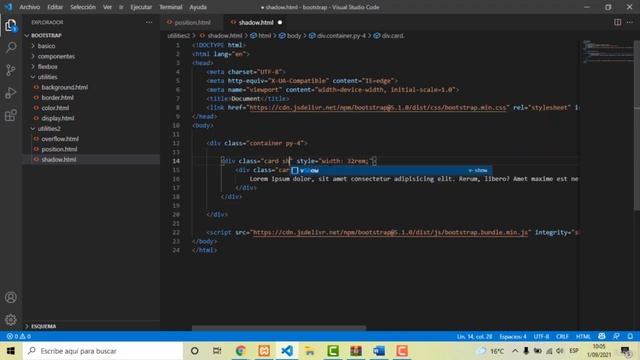Open the Selección menu

(x=83, y=7)
